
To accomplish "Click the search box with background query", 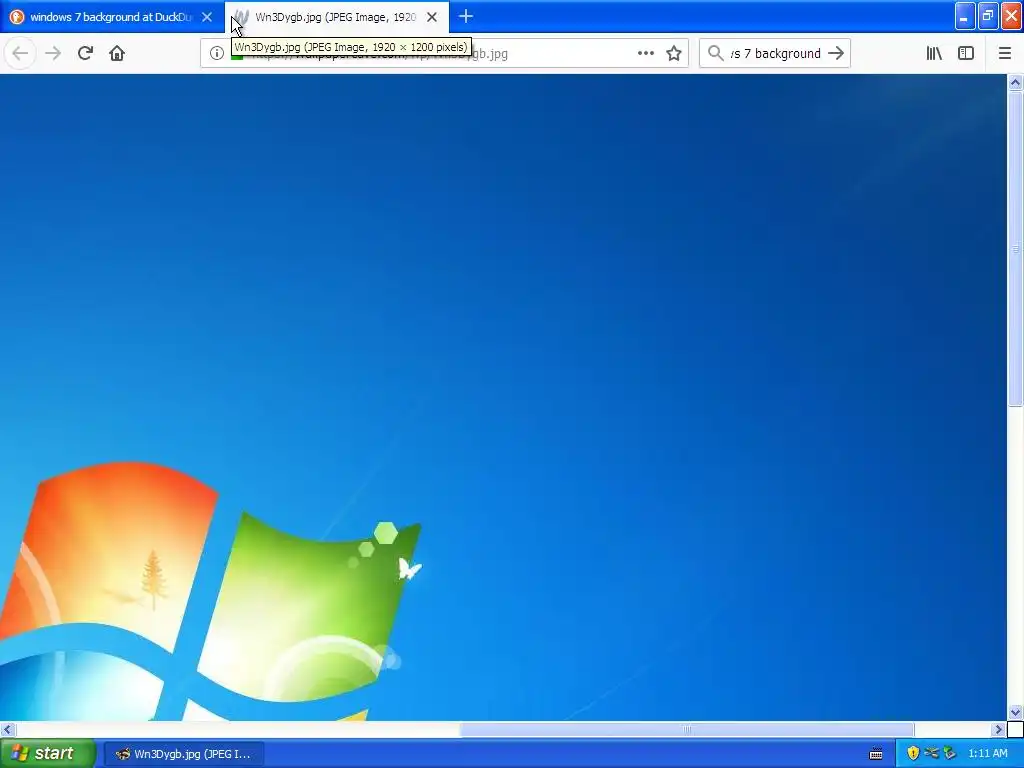I will 775,54.
